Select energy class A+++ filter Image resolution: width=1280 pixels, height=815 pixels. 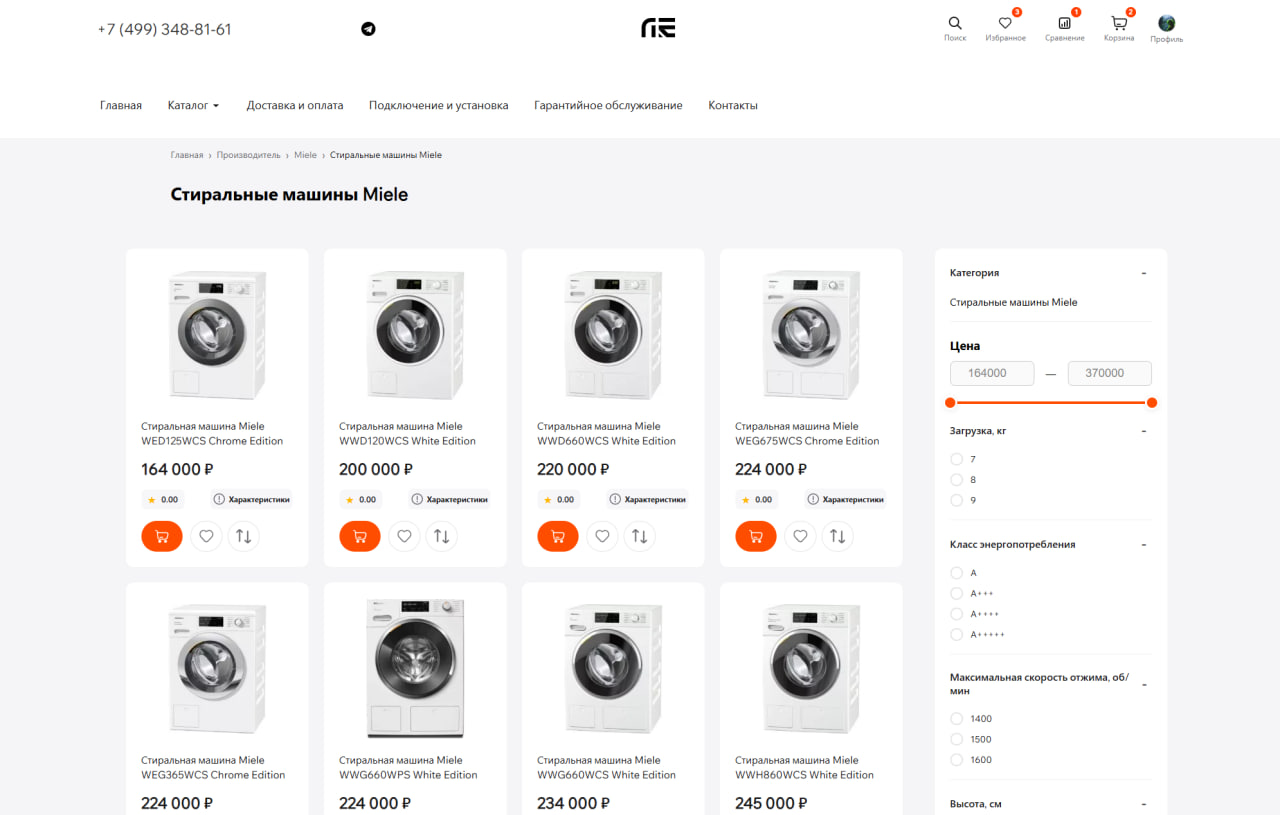click(957, 594)
